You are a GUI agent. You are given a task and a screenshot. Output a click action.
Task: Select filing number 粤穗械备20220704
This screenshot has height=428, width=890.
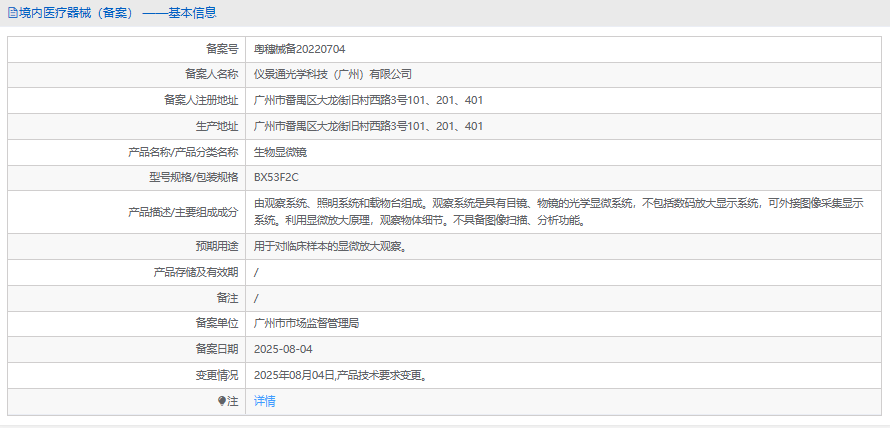[299, 49]
